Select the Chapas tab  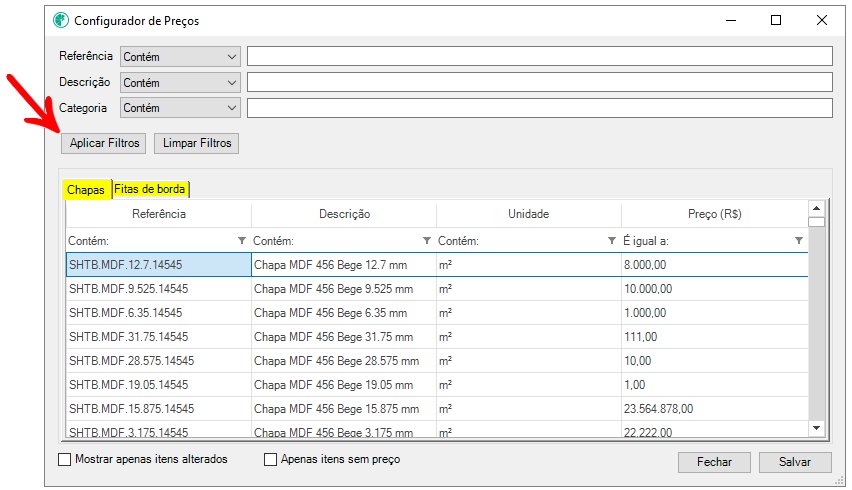pyautogui.click(x=86, y=189)
